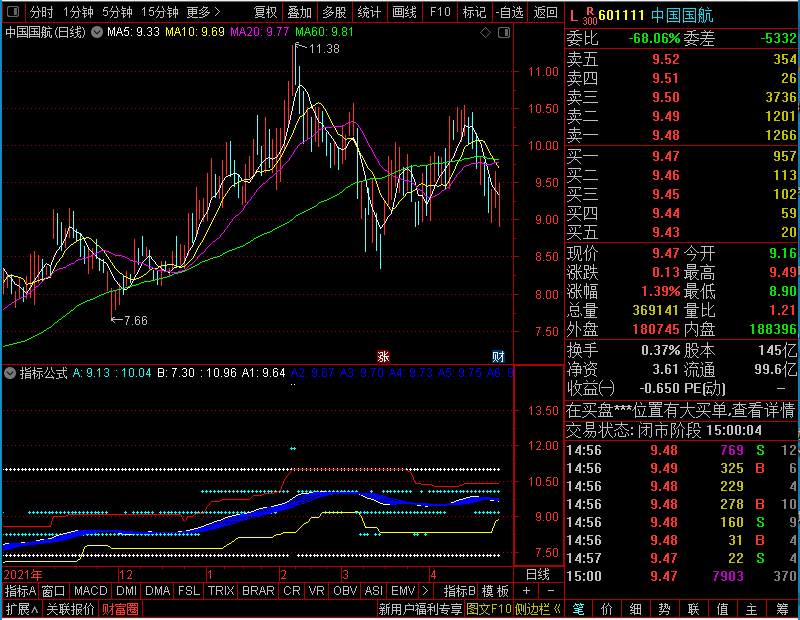Switch indicator to OBV
800x620 pixels.
[345, 591]
